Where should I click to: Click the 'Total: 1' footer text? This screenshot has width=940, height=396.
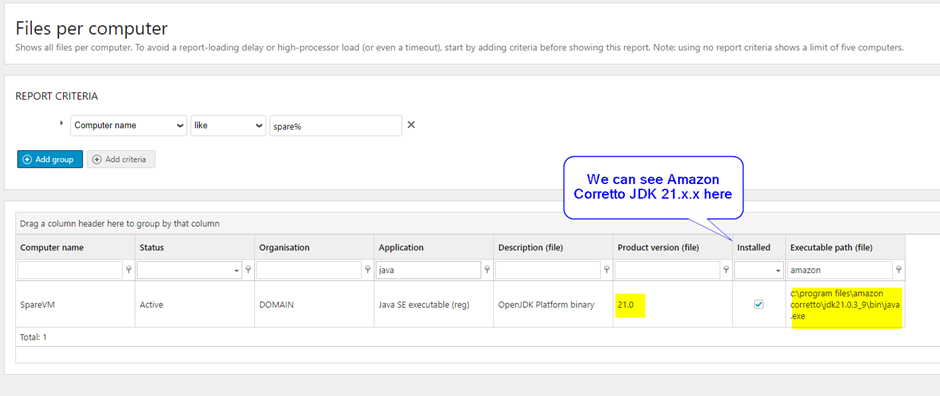(33, 337)
